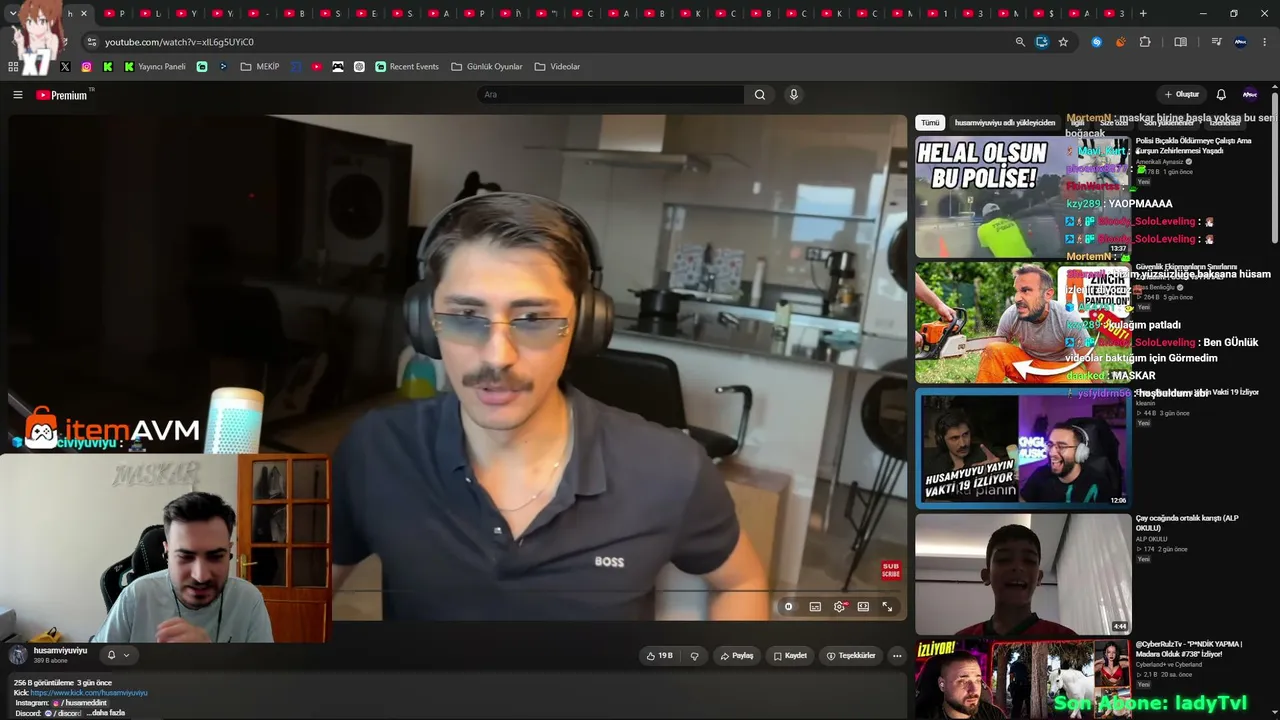The image size is (1280, 720).
Task: Click the YouTube search field
Action: pos(611,95)
